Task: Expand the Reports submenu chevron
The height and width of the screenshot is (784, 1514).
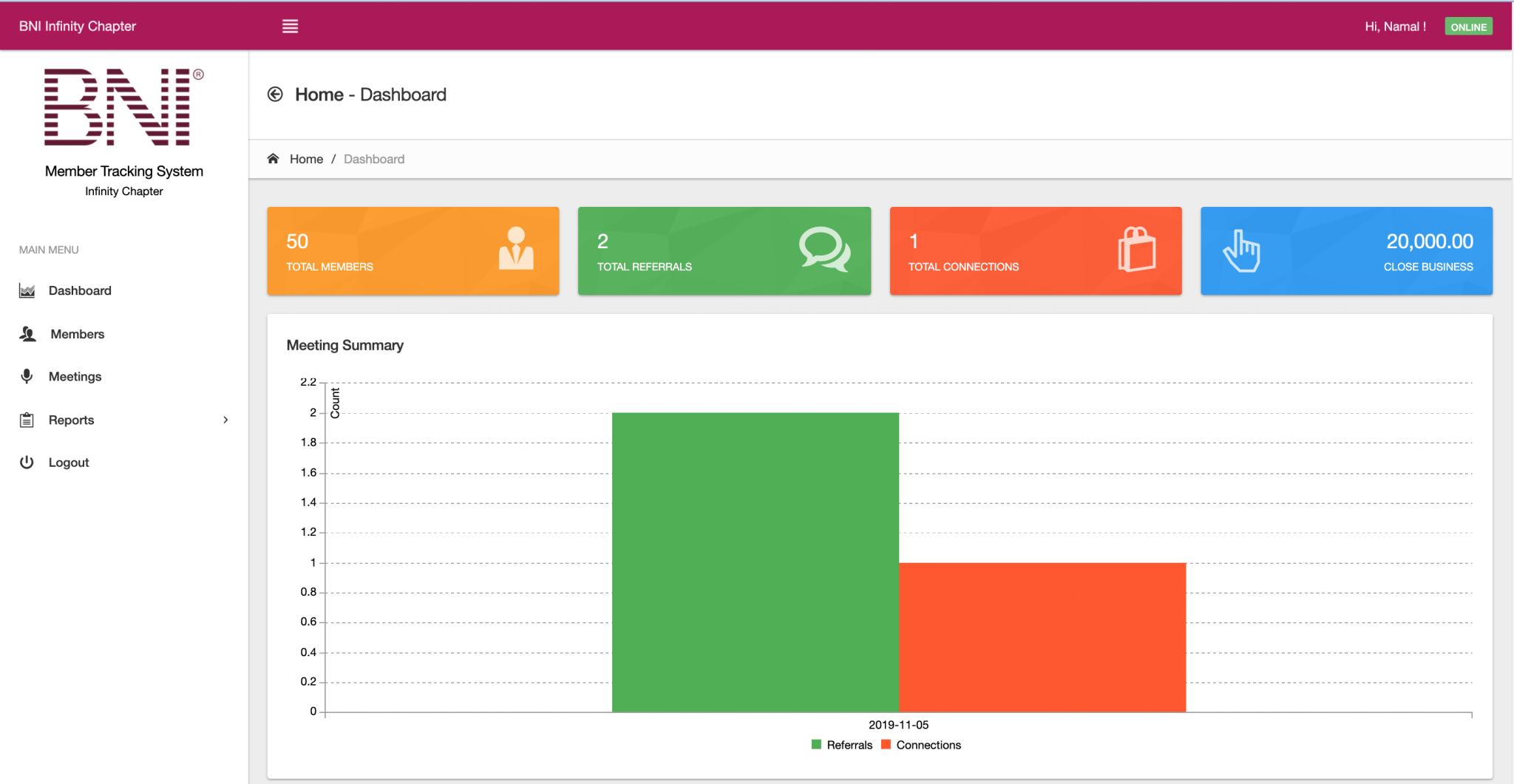Action: 225,420
